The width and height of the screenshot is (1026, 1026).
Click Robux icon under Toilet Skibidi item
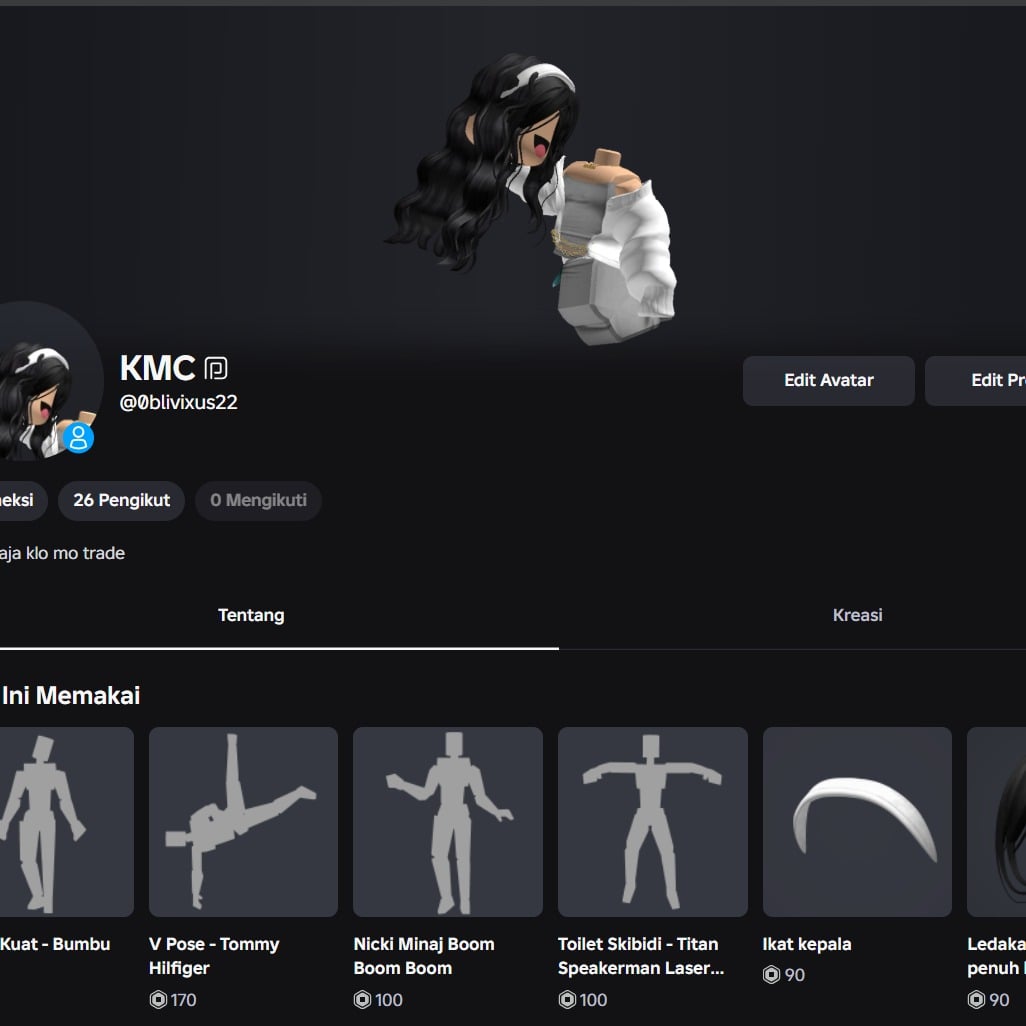click(567, 999)
